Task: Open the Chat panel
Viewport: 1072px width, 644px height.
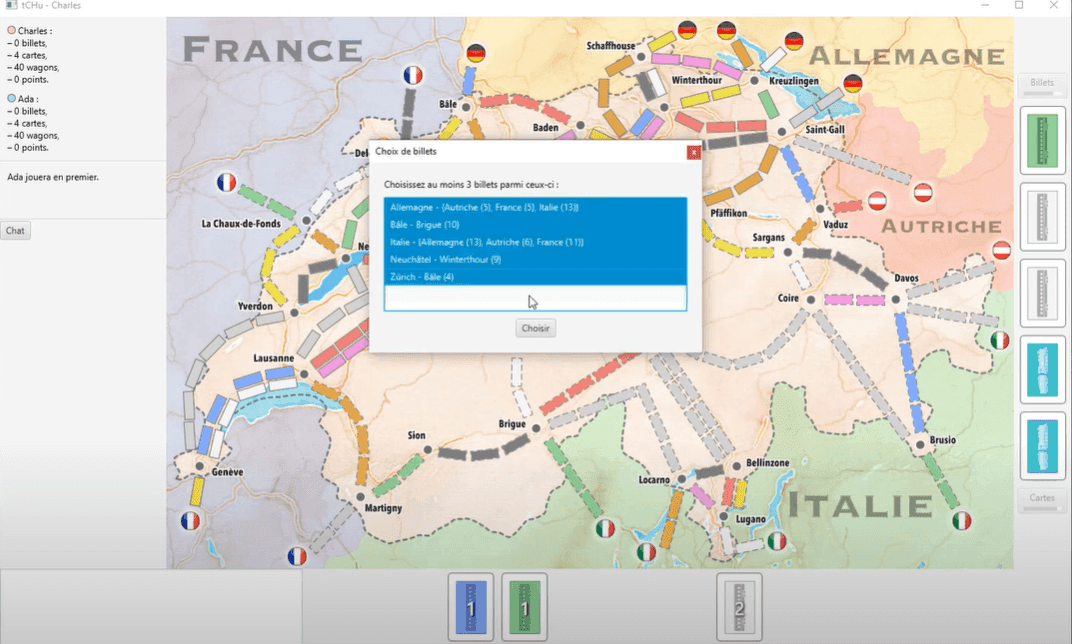Action: click(15, 230)
